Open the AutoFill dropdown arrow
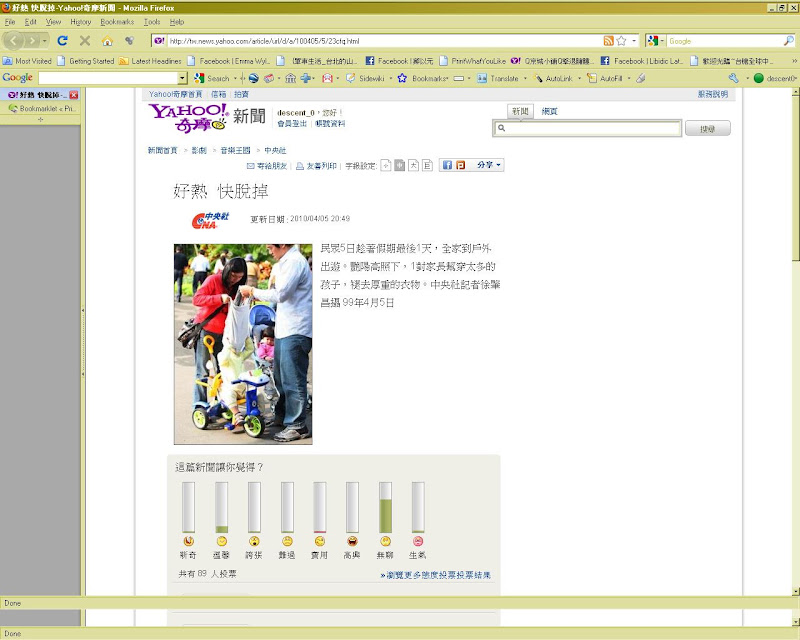The height and width of the screenshot is (640, 800). pos(629,78)
